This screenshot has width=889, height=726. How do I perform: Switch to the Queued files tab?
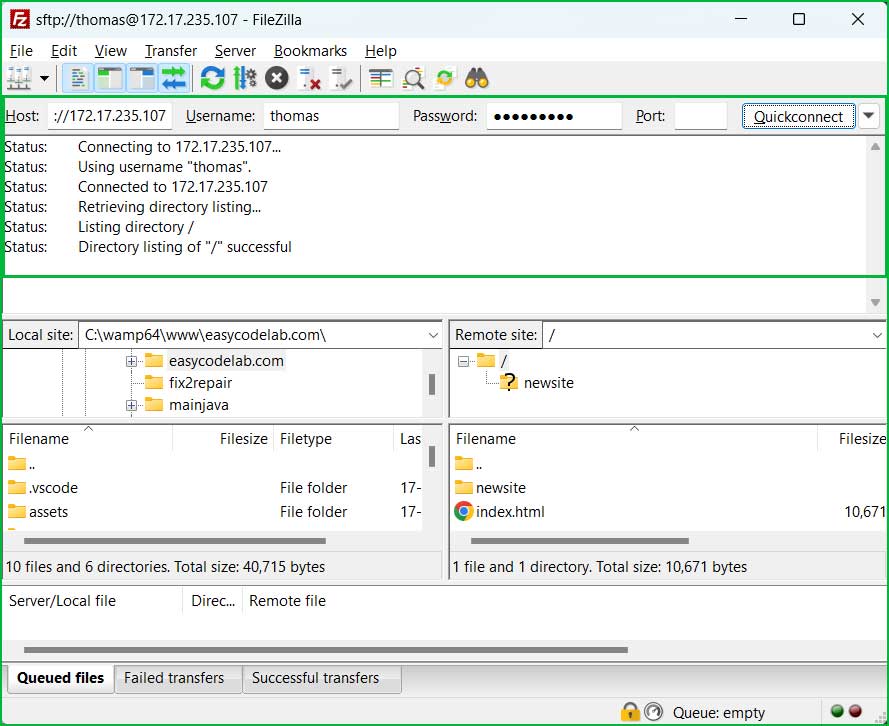tap(60, 678)
